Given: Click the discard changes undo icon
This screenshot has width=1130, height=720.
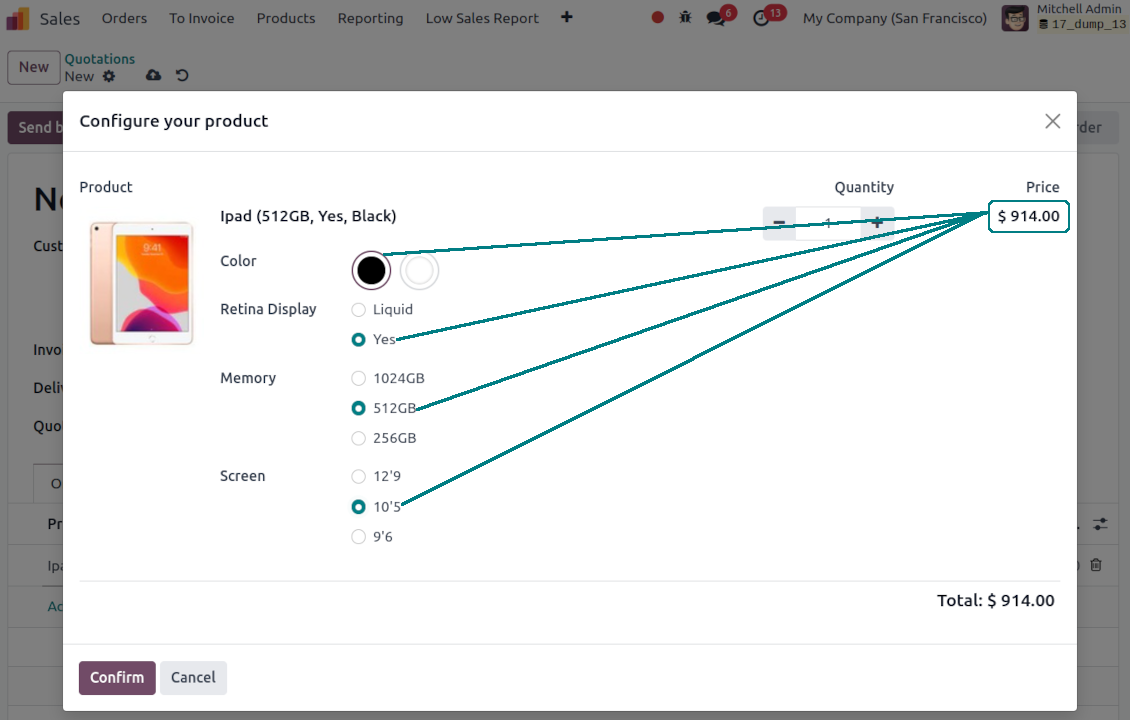Looking at the screenshot, I should [182, 76].
